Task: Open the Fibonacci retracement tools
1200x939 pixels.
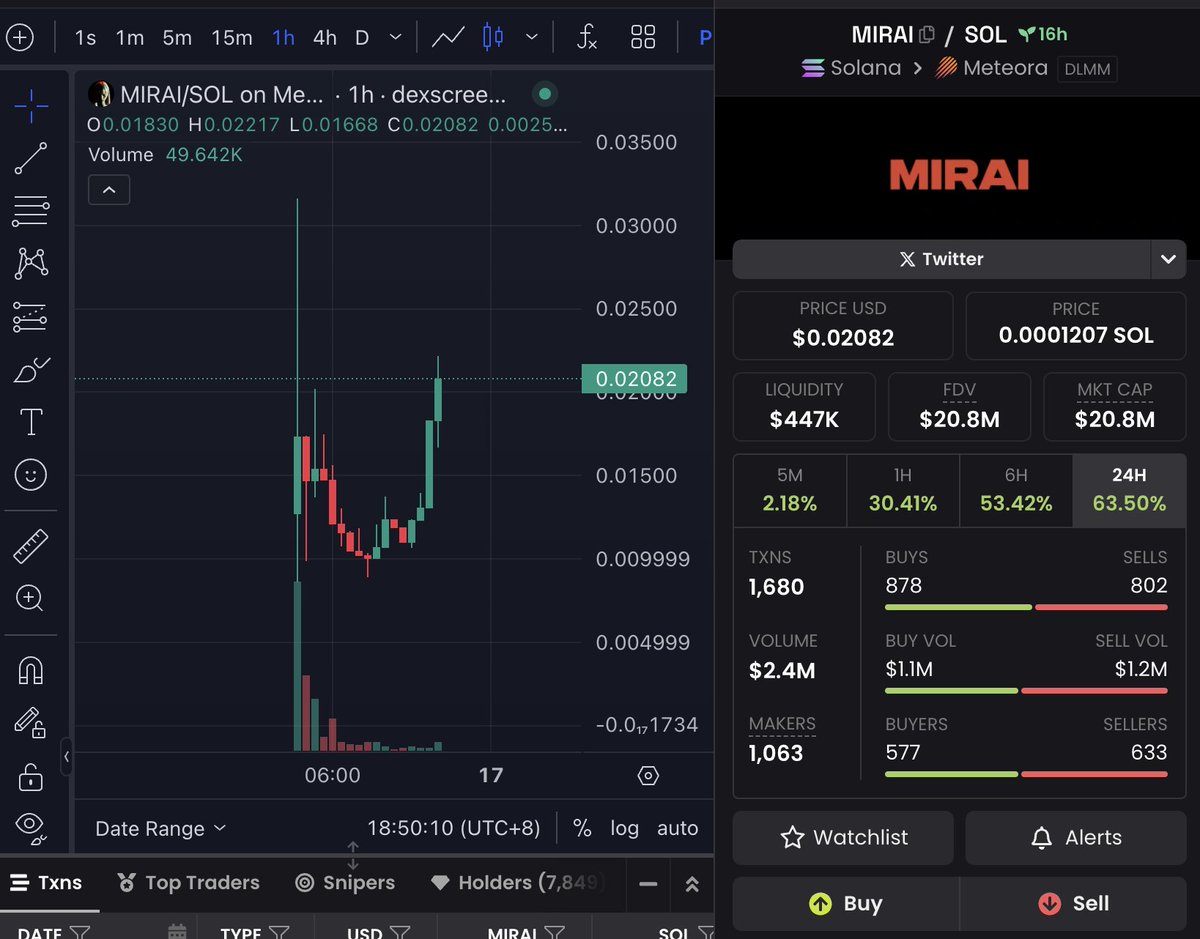Action: click(31, 211)
